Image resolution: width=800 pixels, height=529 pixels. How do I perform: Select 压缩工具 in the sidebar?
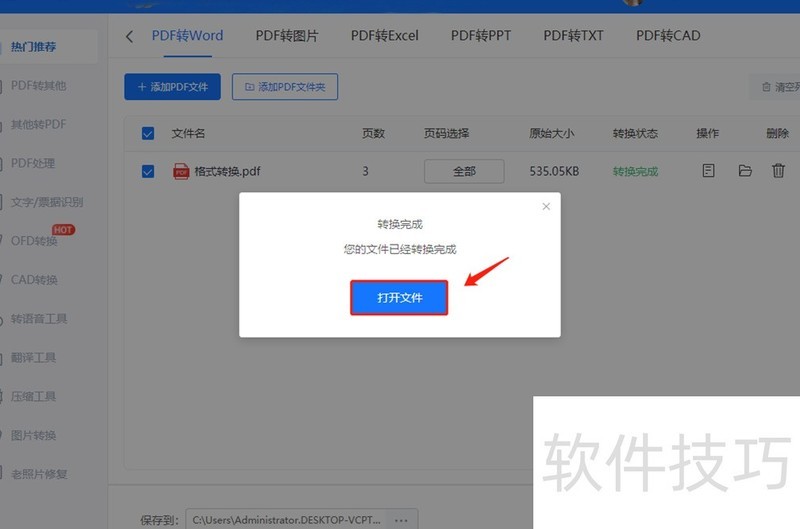[x=34, y=396]
